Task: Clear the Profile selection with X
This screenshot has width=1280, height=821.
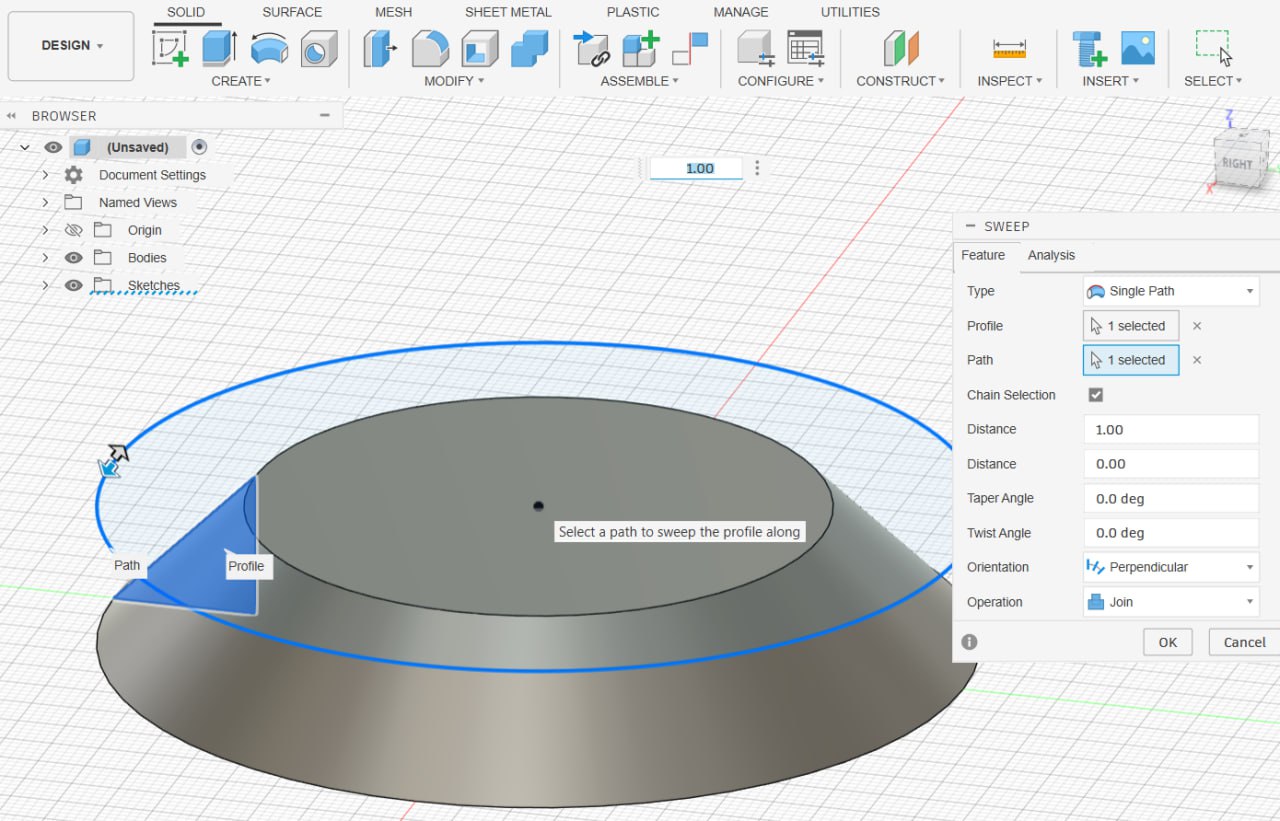Action: [x=1197, y=326]
